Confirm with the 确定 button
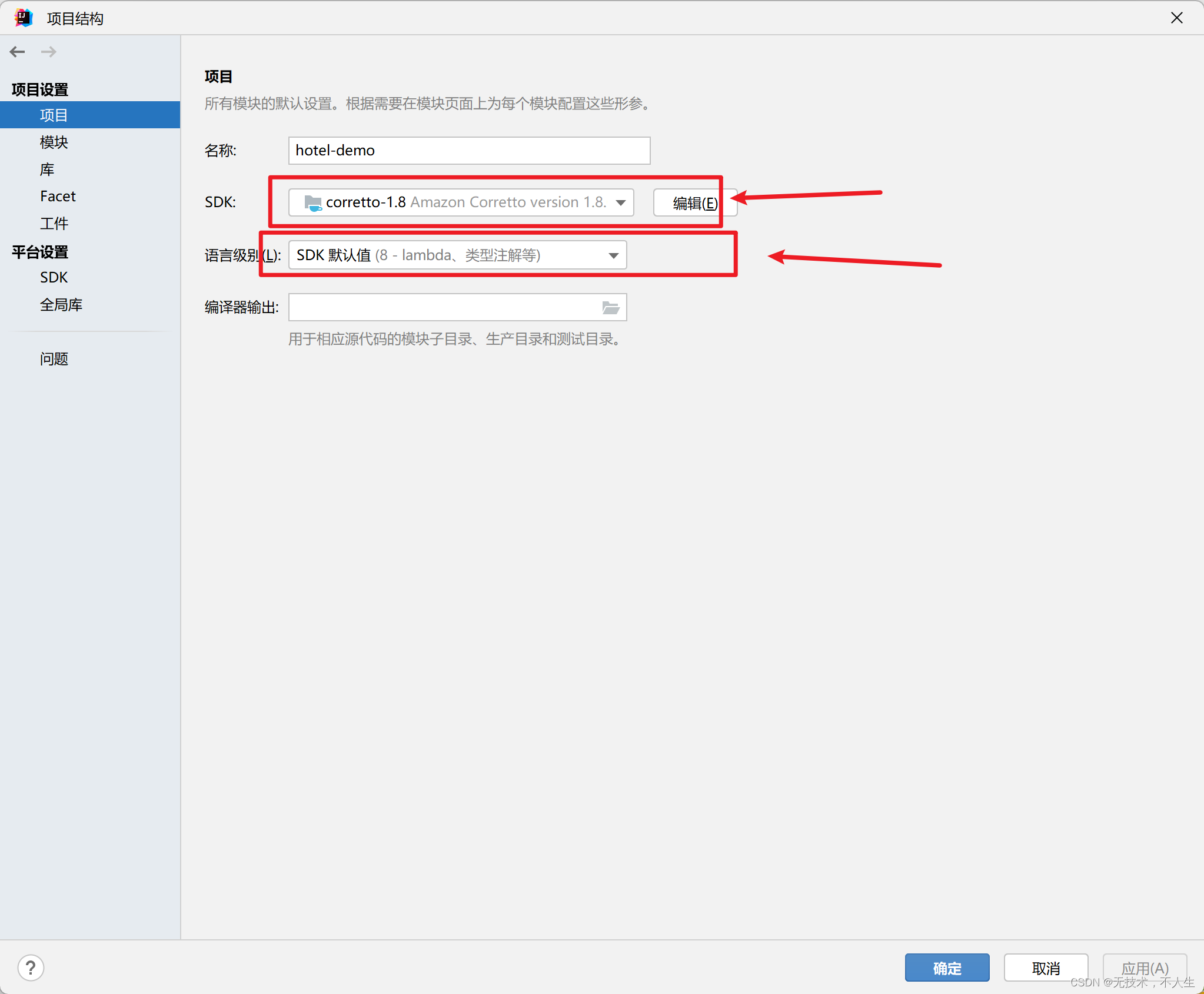This screenshot has height=994, width=1204. click(x=947, y=968)
